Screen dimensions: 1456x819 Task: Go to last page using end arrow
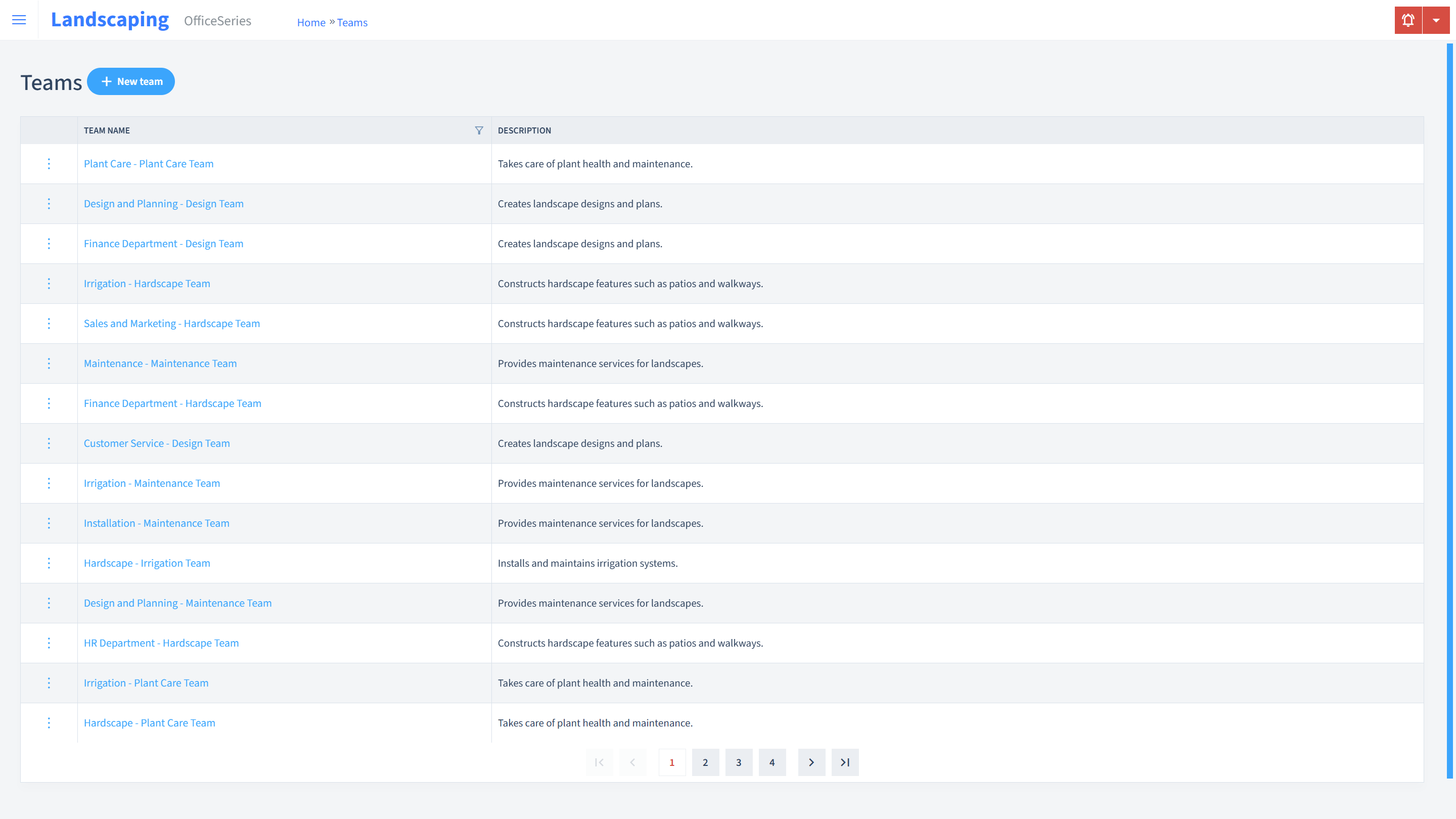[845, 762]
